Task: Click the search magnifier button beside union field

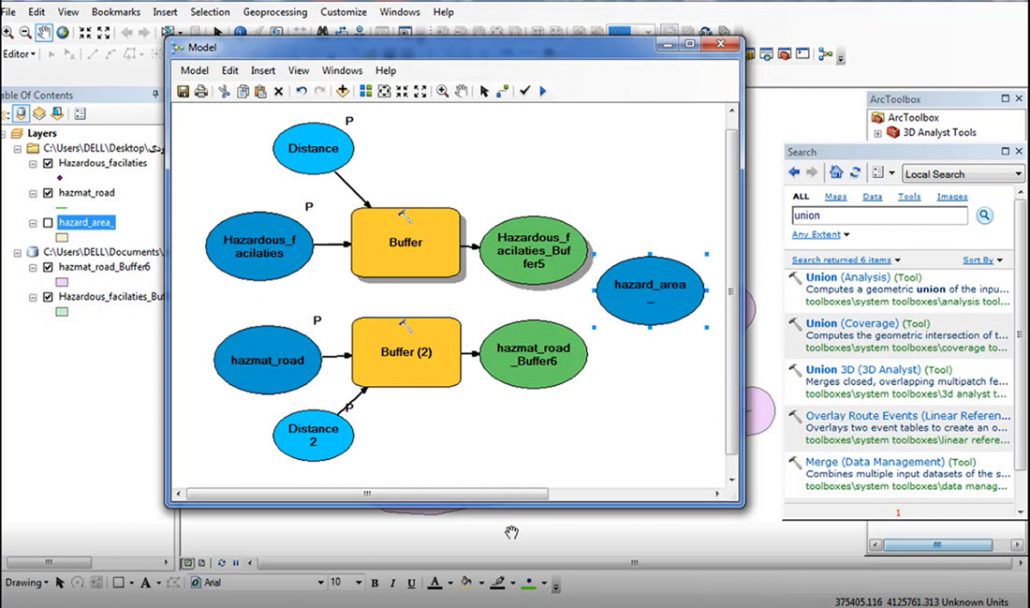Action: coord(984,216)
